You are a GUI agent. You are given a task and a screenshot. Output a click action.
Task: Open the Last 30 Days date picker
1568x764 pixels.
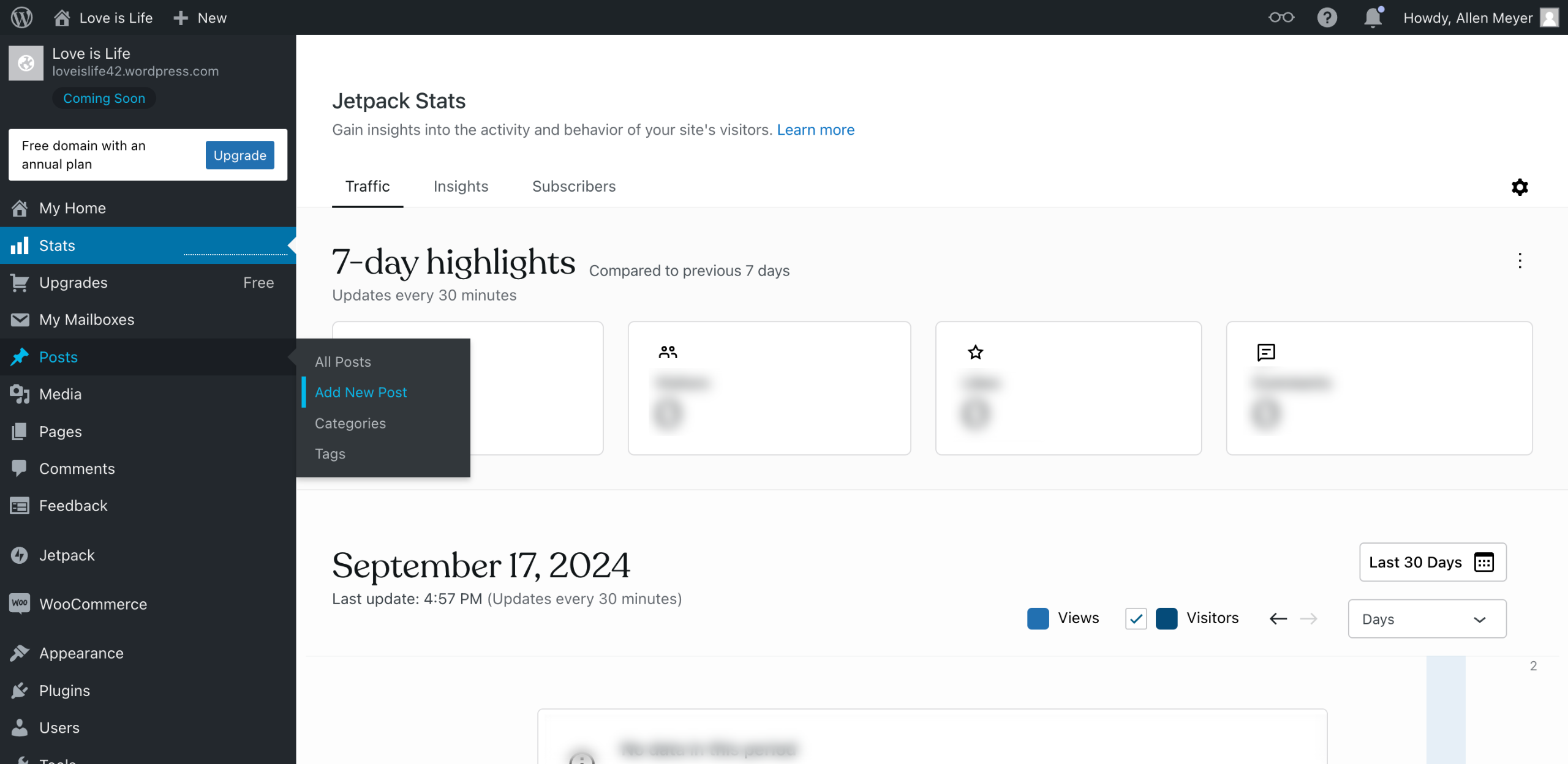pyautogui.click(x=1433, y=562)
